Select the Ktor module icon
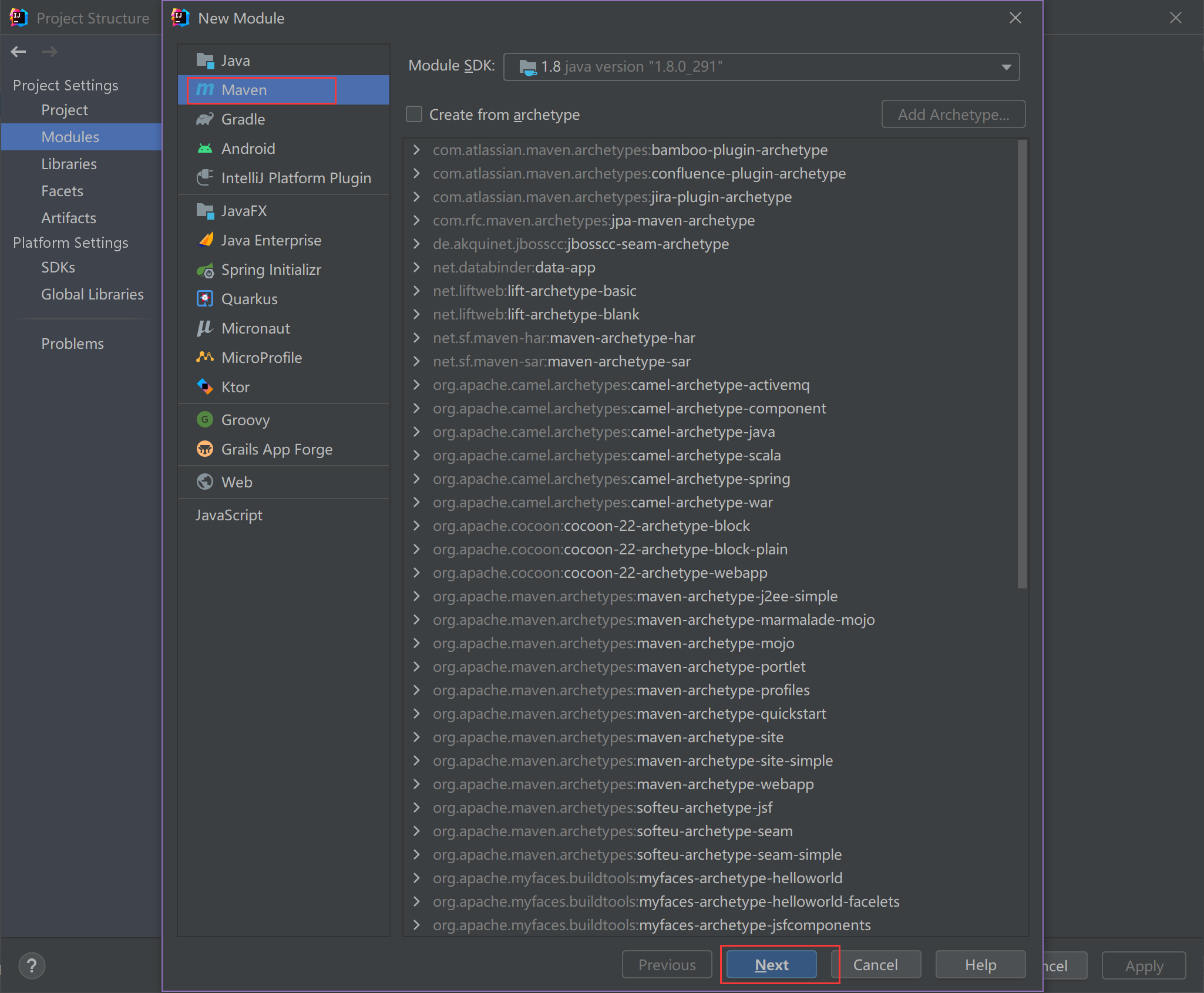The height and width of the screenshot is (993, 1204). coord(204,387)
